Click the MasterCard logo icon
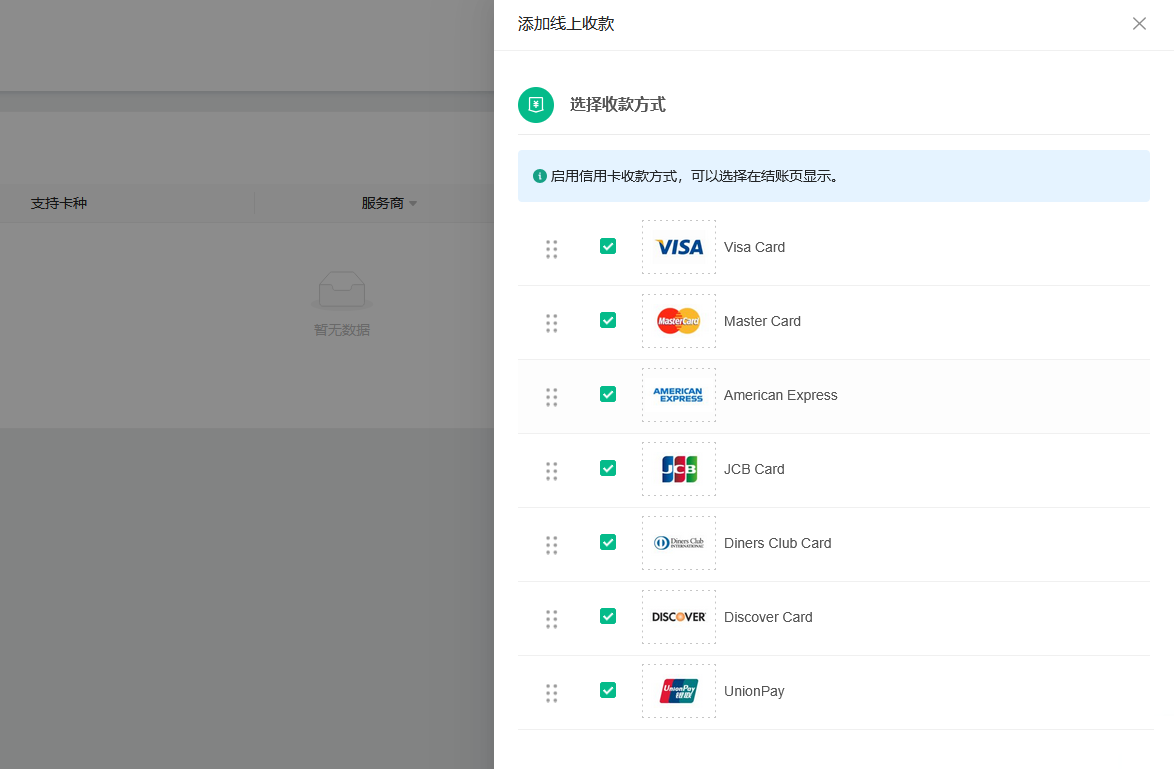 pyautogui.click(x=679, y=321)
